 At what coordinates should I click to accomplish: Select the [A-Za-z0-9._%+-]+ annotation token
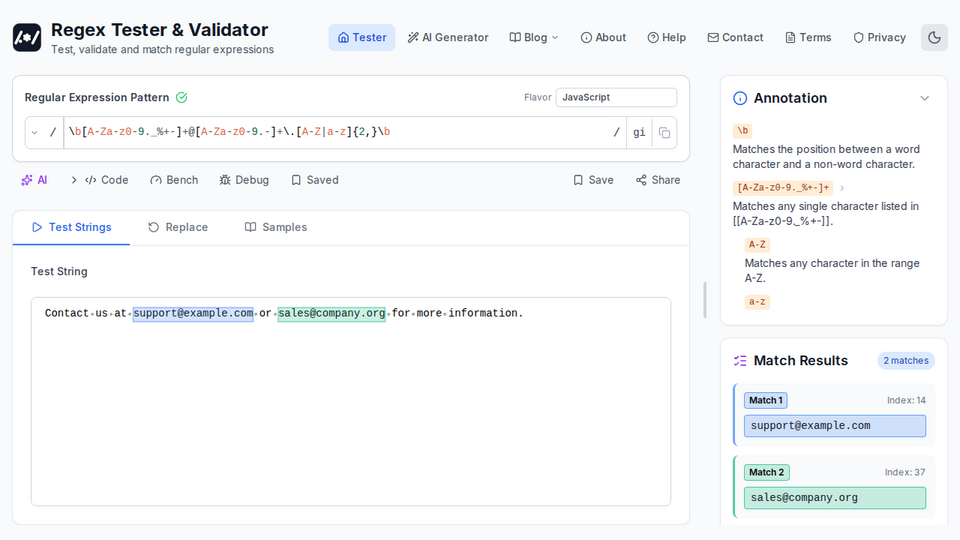782,188
